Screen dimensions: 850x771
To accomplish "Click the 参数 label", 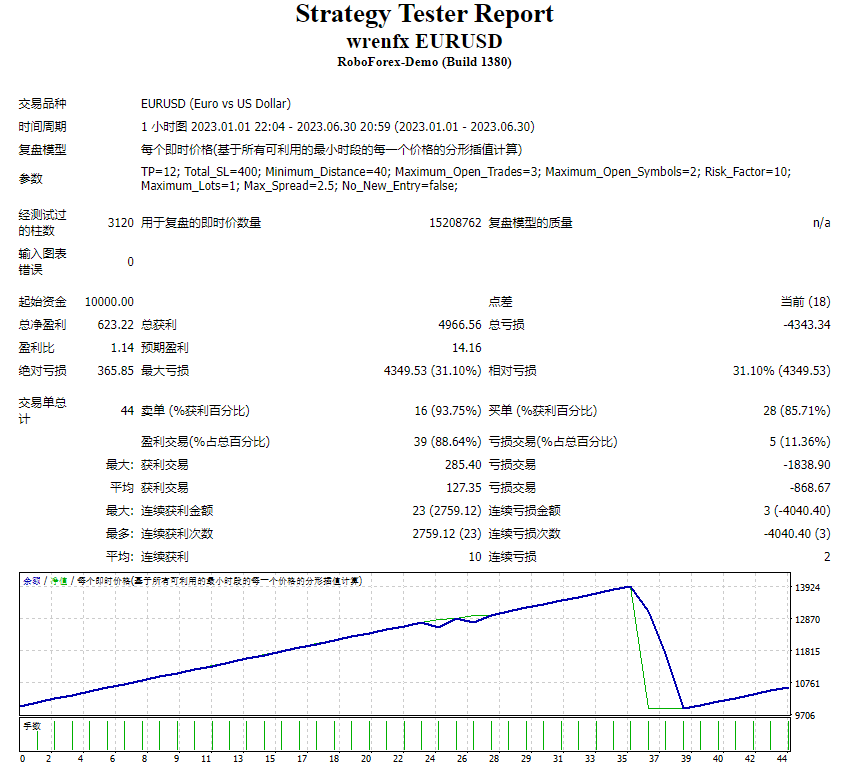I will (30, 179).
